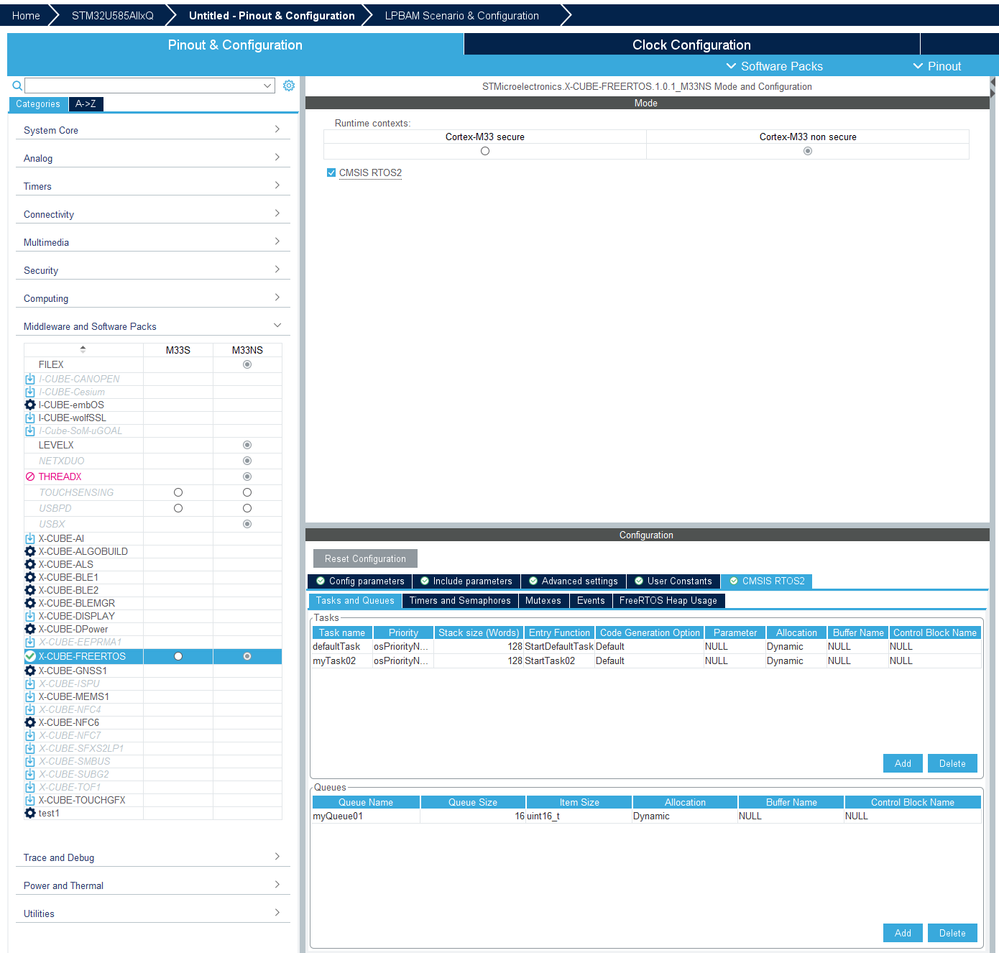This screenshot has width=999, height=953.
Task: Click Delete in the Tasks section
Action: coord(952,763)
